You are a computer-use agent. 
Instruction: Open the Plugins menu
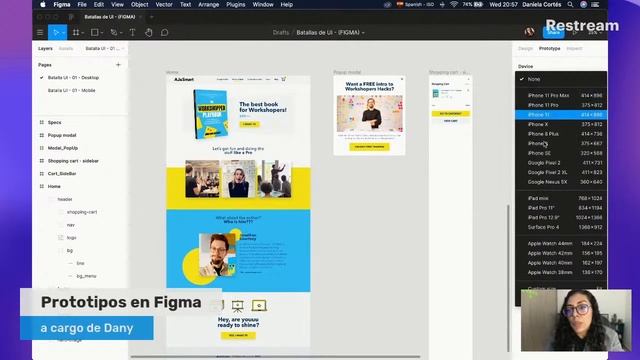[236, 4]
